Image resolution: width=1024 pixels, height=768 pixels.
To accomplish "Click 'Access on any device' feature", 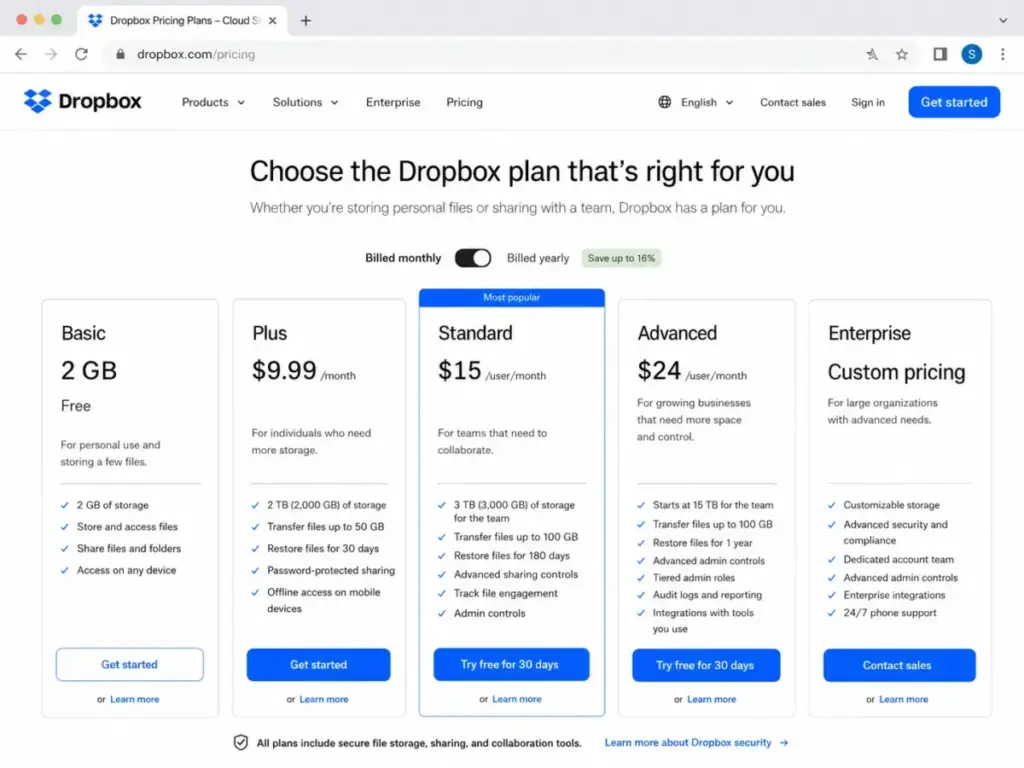I will tap(126, 570).
